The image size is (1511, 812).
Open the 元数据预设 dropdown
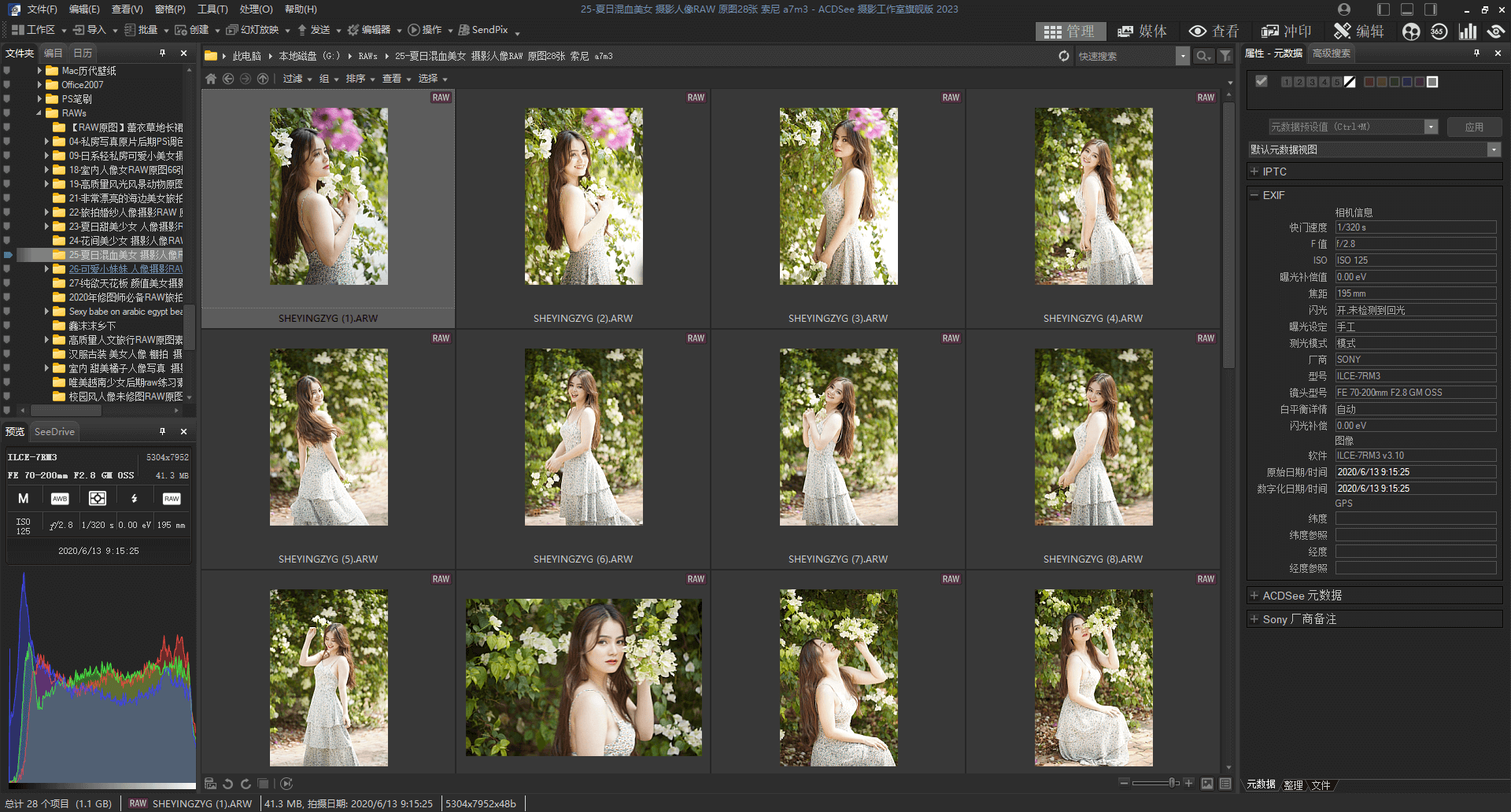tap(1431, 127)
